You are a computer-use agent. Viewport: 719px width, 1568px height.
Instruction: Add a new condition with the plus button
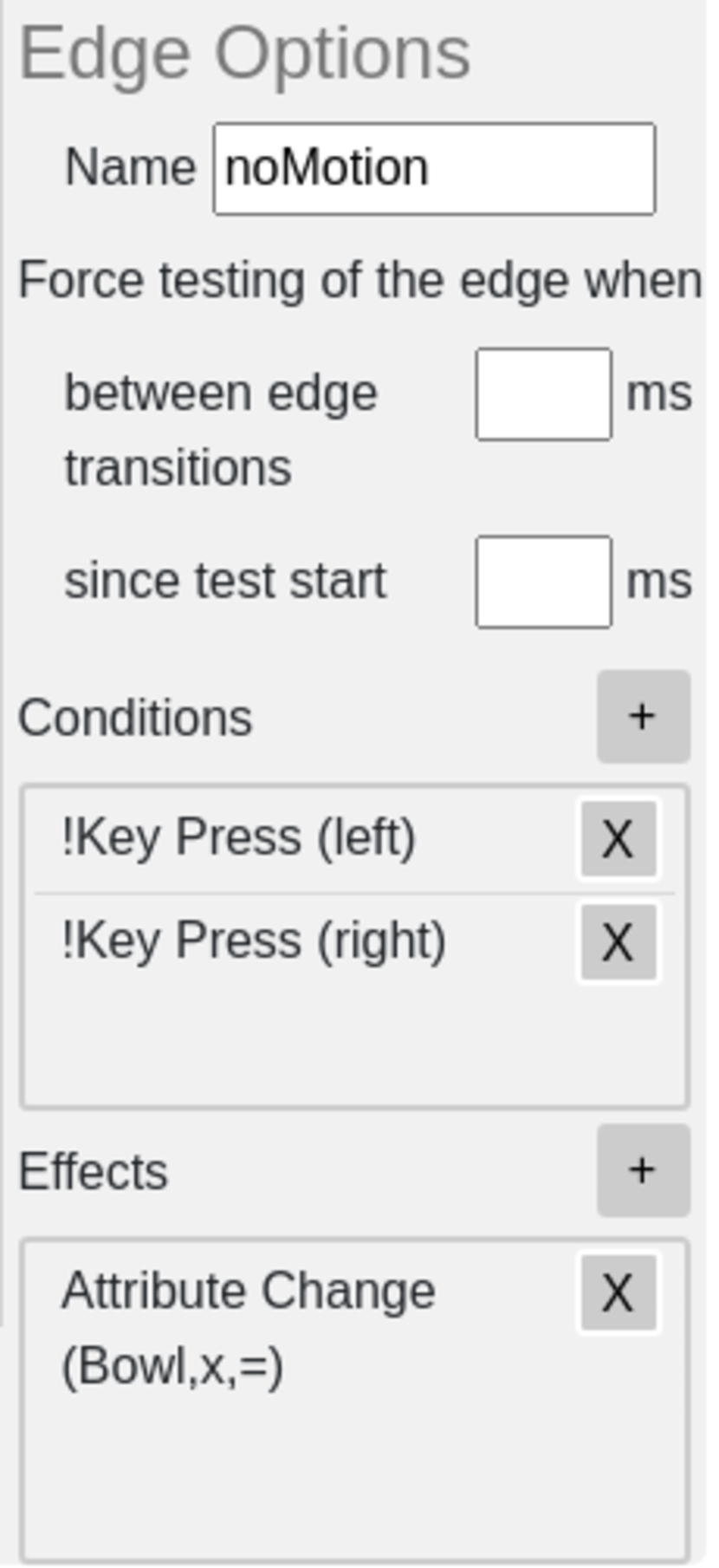(x=643, y=717)
